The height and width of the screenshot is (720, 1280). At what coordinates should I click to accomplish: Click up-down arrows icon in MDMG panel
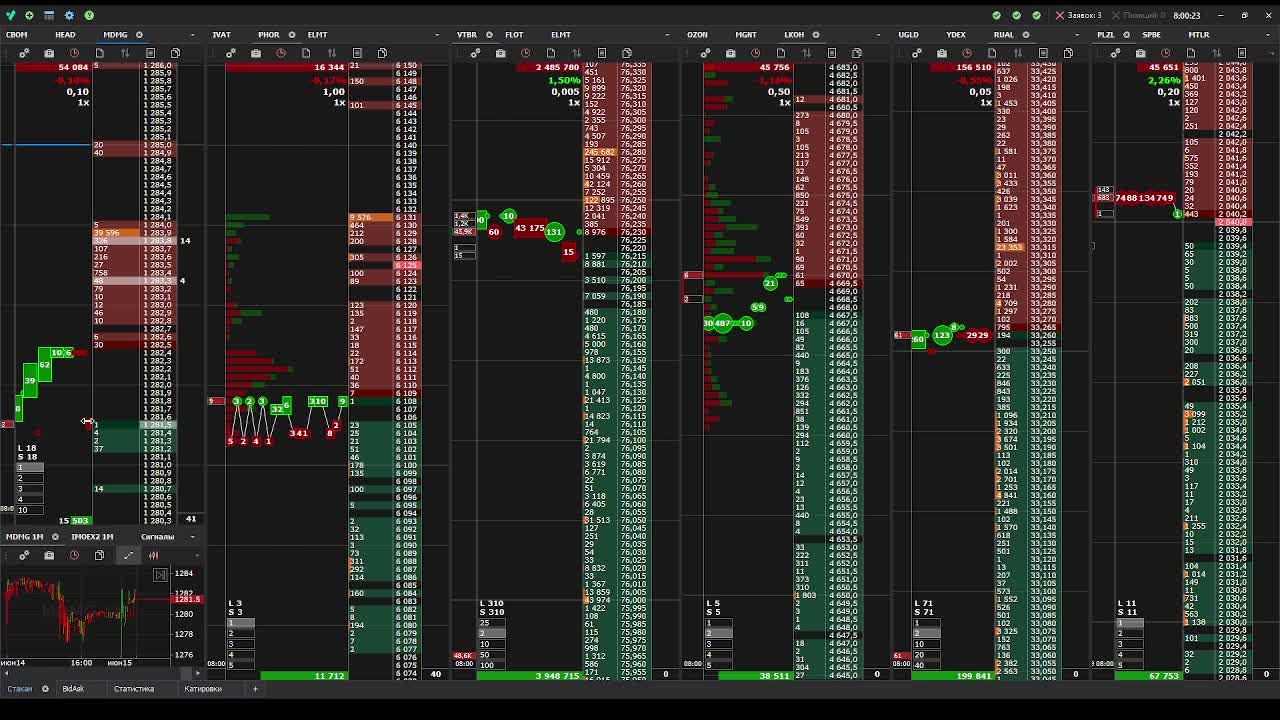[x=125, y=53]
